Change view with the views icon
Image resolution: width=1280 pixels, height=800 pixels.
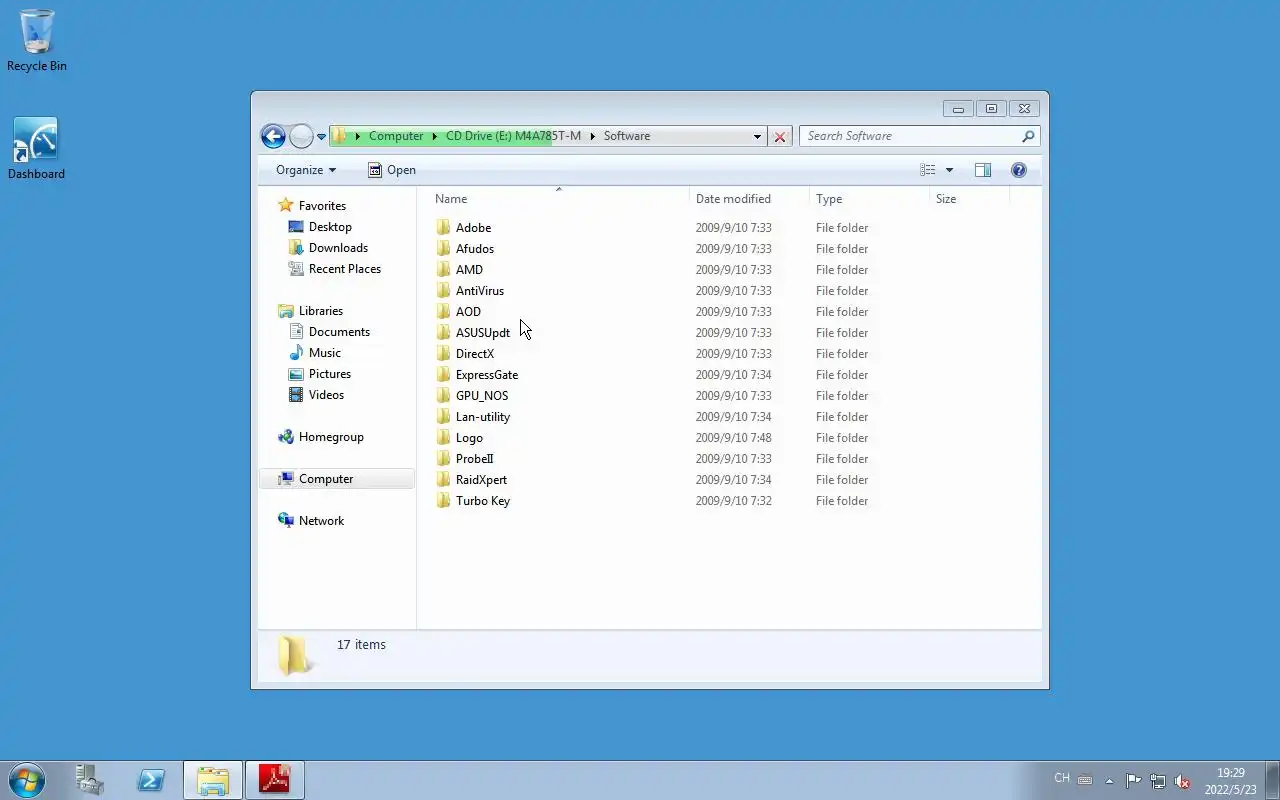pyautogui.click(x=928, y=170)
